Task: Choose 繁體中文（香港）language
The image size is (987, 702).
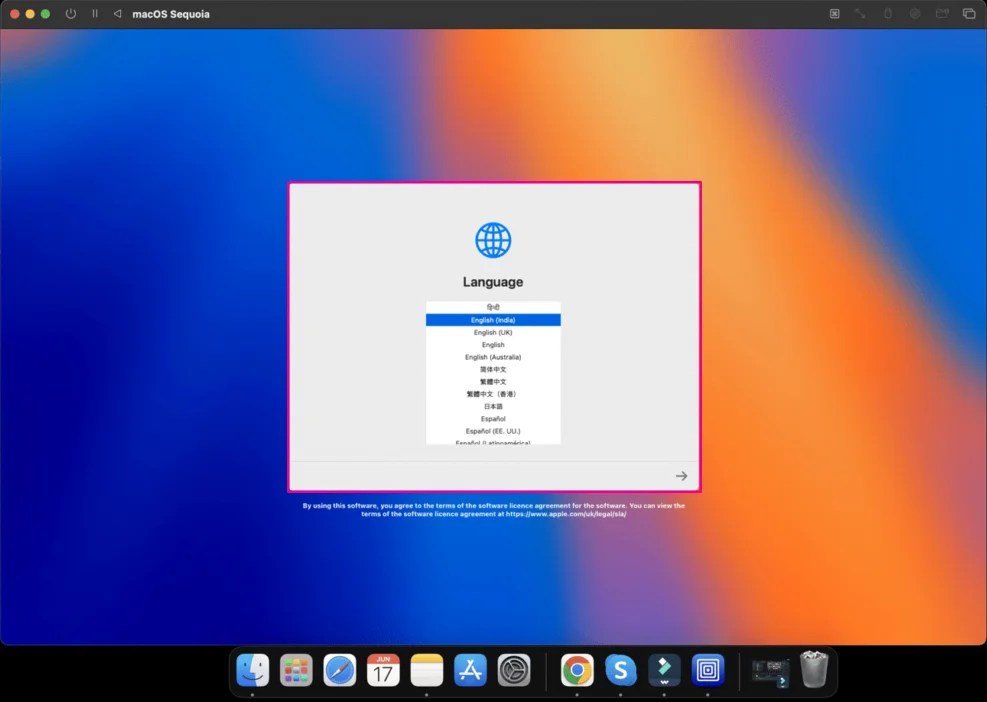Action: [x=493, y=394]
